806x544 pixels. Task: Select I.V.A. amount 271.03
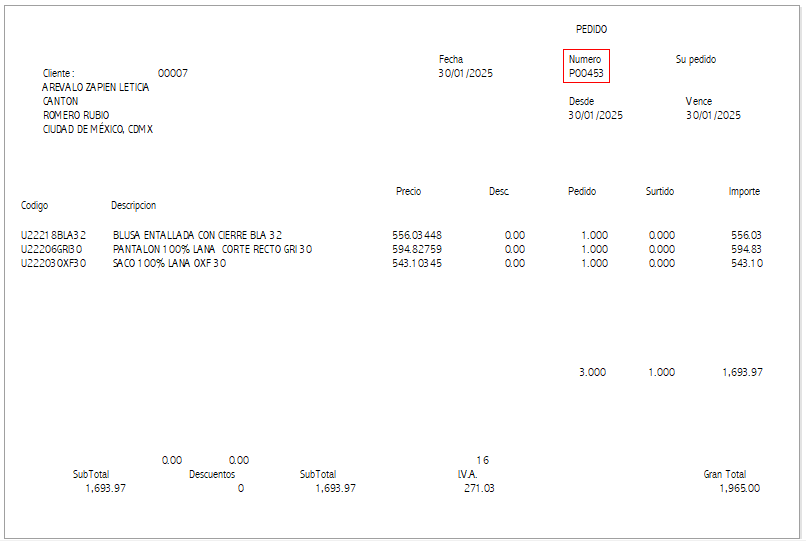coord(479,488)
